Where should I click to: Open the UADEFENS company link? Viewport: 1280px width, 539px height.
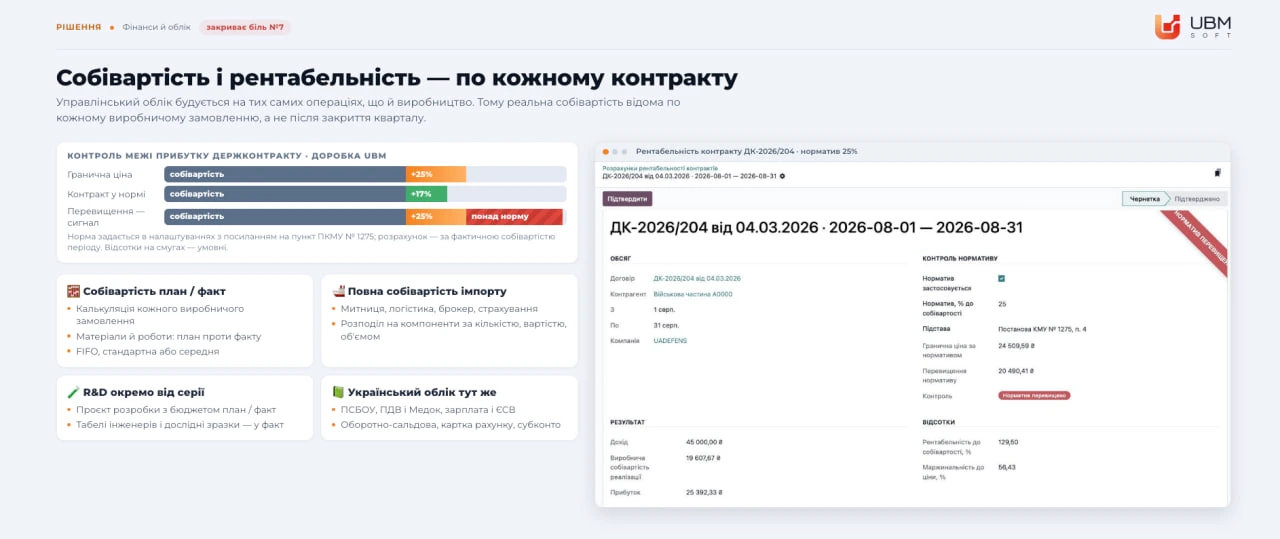pyautogui.click(x=670, y=340)
